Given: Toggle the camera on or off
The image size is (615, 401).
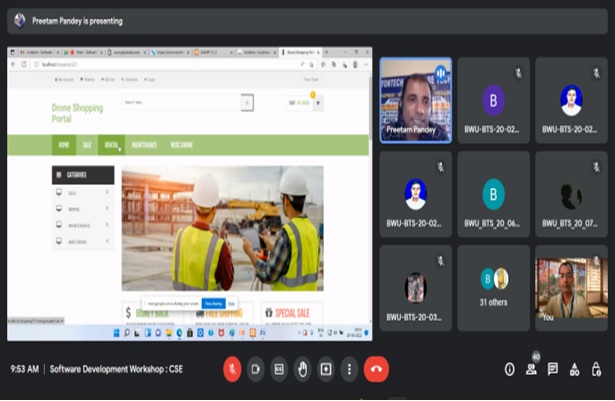Looking at the screenshot, I should tap(255, 369).
